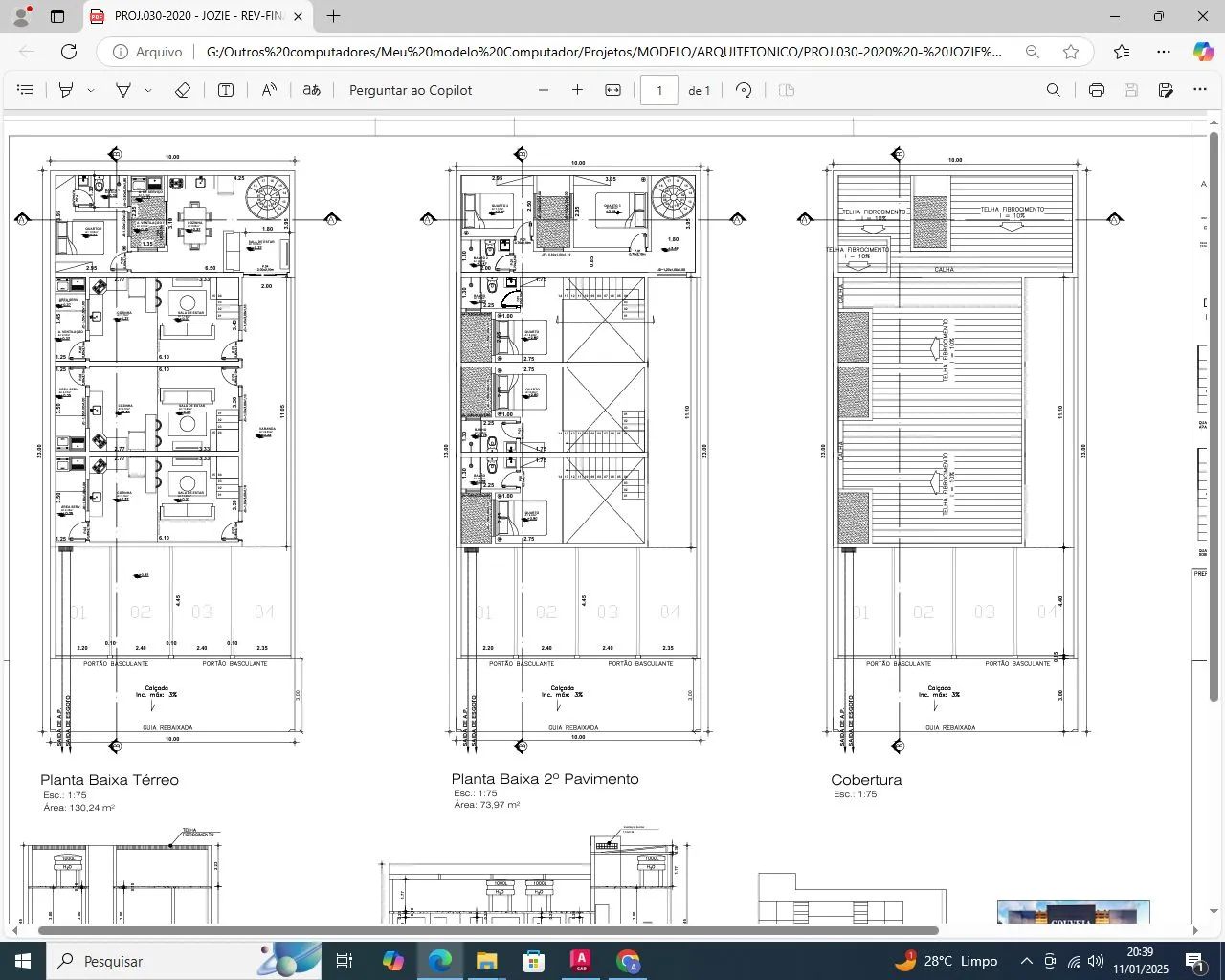Open the translate tool

tap(312, 90)
